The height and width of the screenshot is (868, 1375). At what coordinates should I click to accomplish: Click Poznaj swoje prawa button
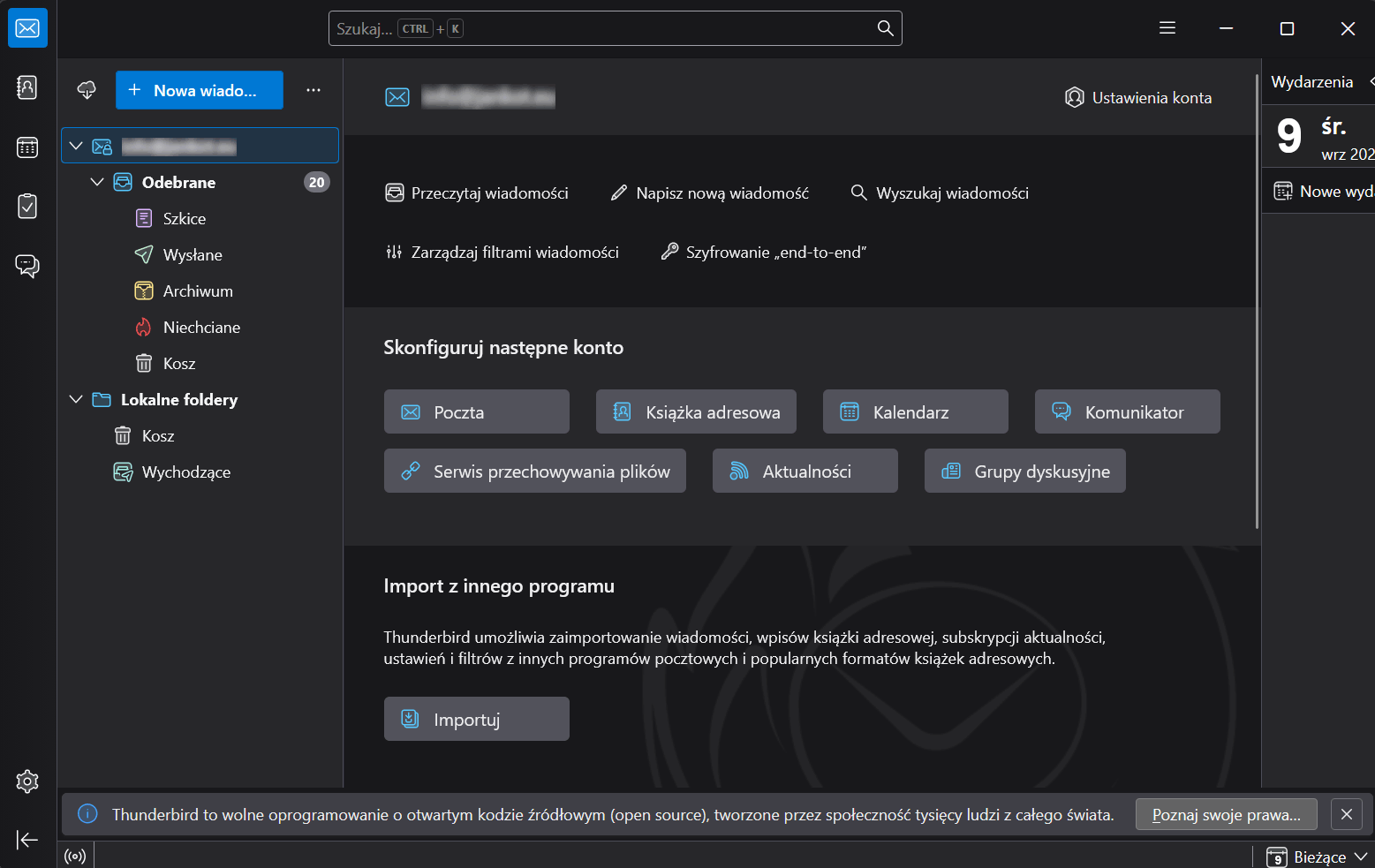(x=1227, y=814)
